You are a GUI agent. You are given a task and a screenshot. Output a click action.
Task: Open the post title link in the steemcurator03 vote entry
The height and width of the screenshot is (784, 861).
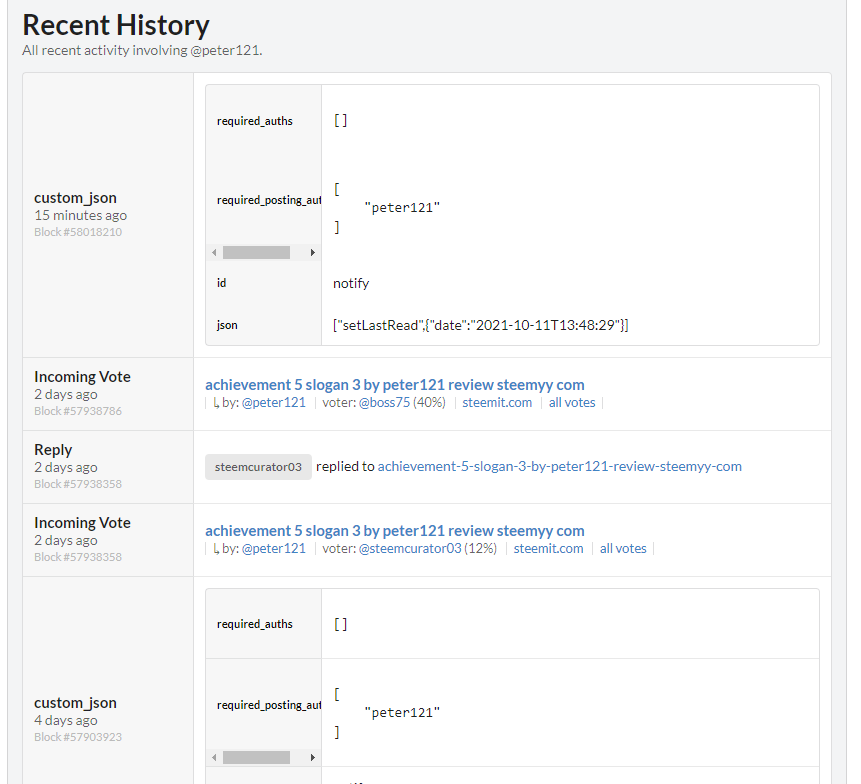(x=394, y=531)
